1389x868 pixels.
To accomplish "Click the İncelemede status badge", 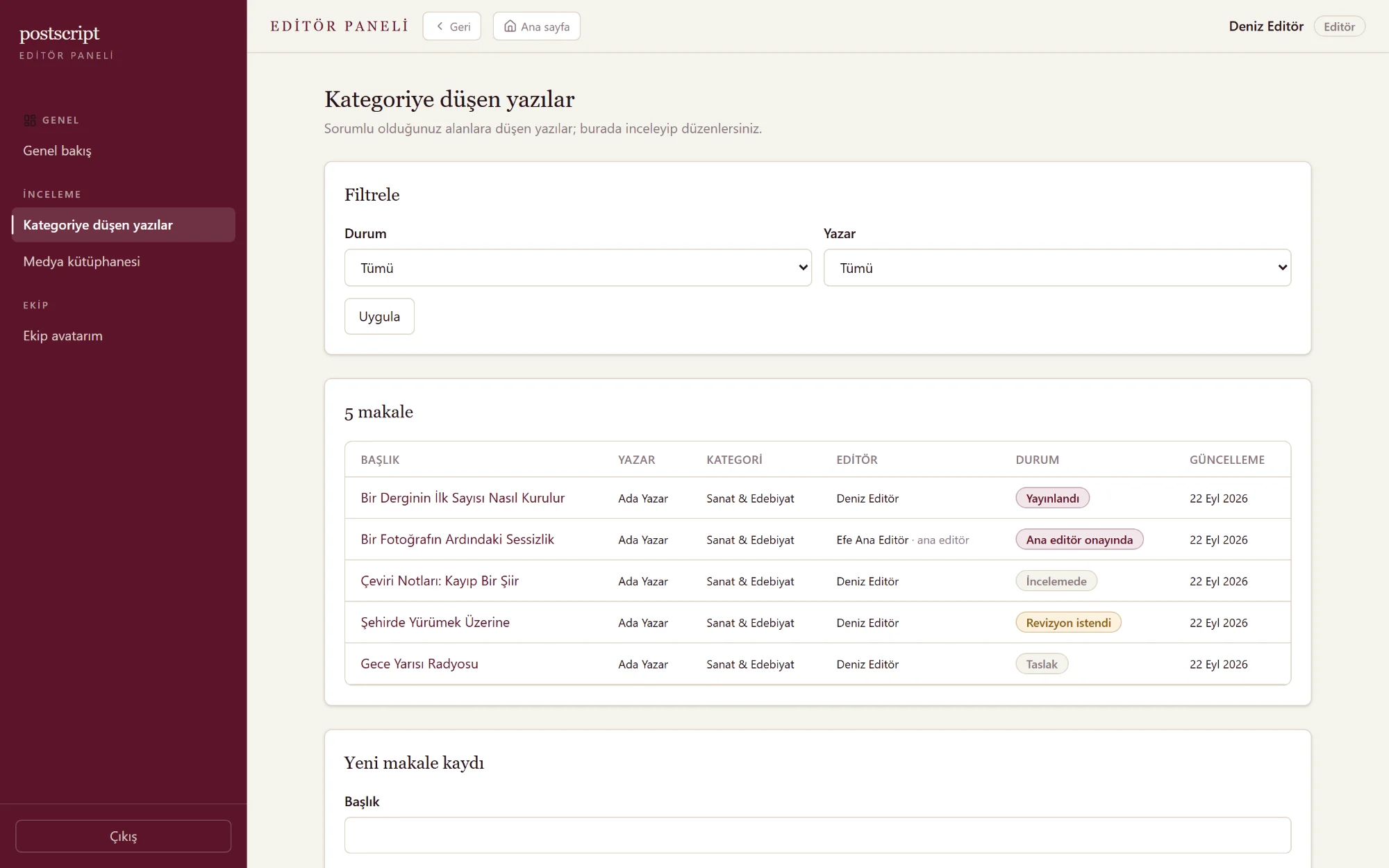I will tap(1056, 581).
